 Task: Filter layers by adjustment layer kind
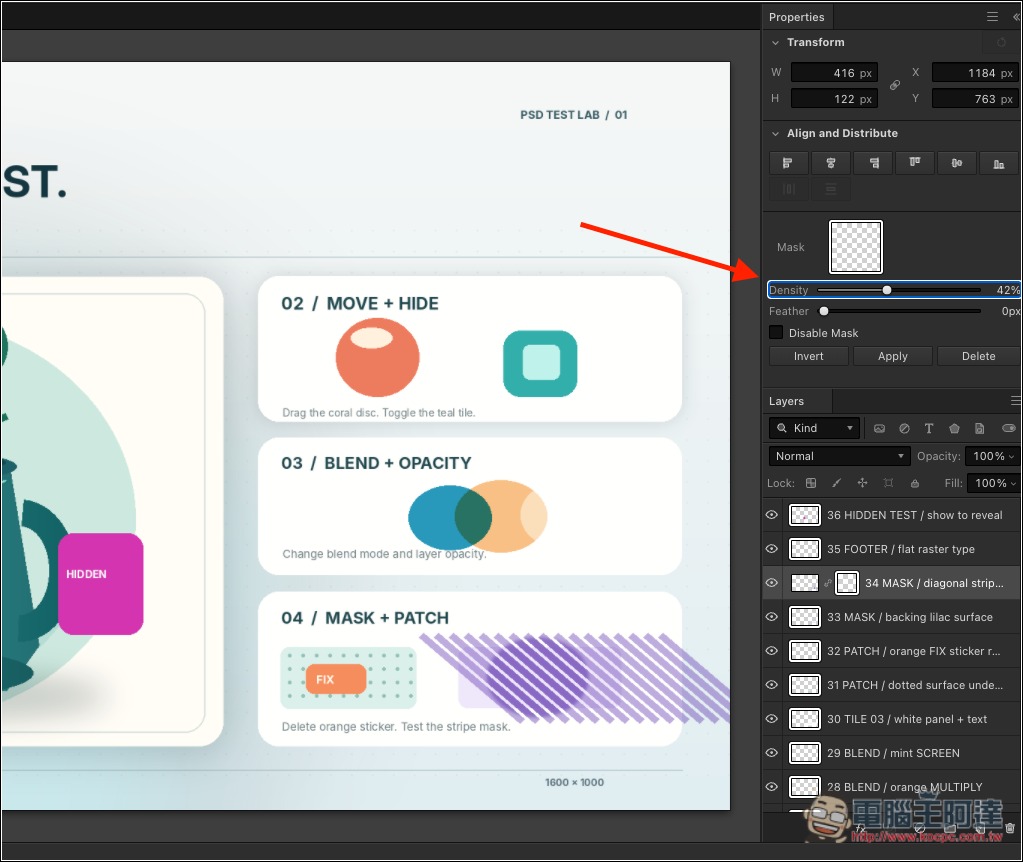[x=904, y=429]
